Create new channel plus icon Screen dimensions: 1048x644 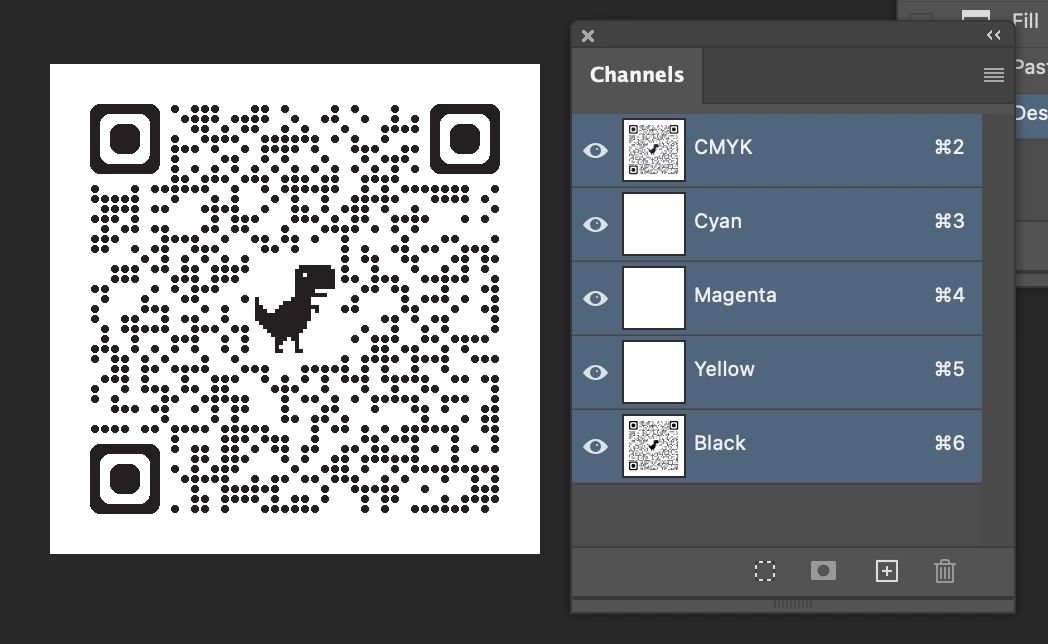click(887, 571)
